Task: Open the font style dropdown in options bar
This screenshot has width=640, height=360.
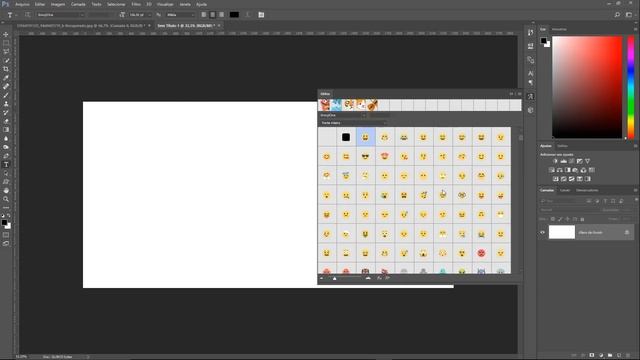Action: [102, 15]
